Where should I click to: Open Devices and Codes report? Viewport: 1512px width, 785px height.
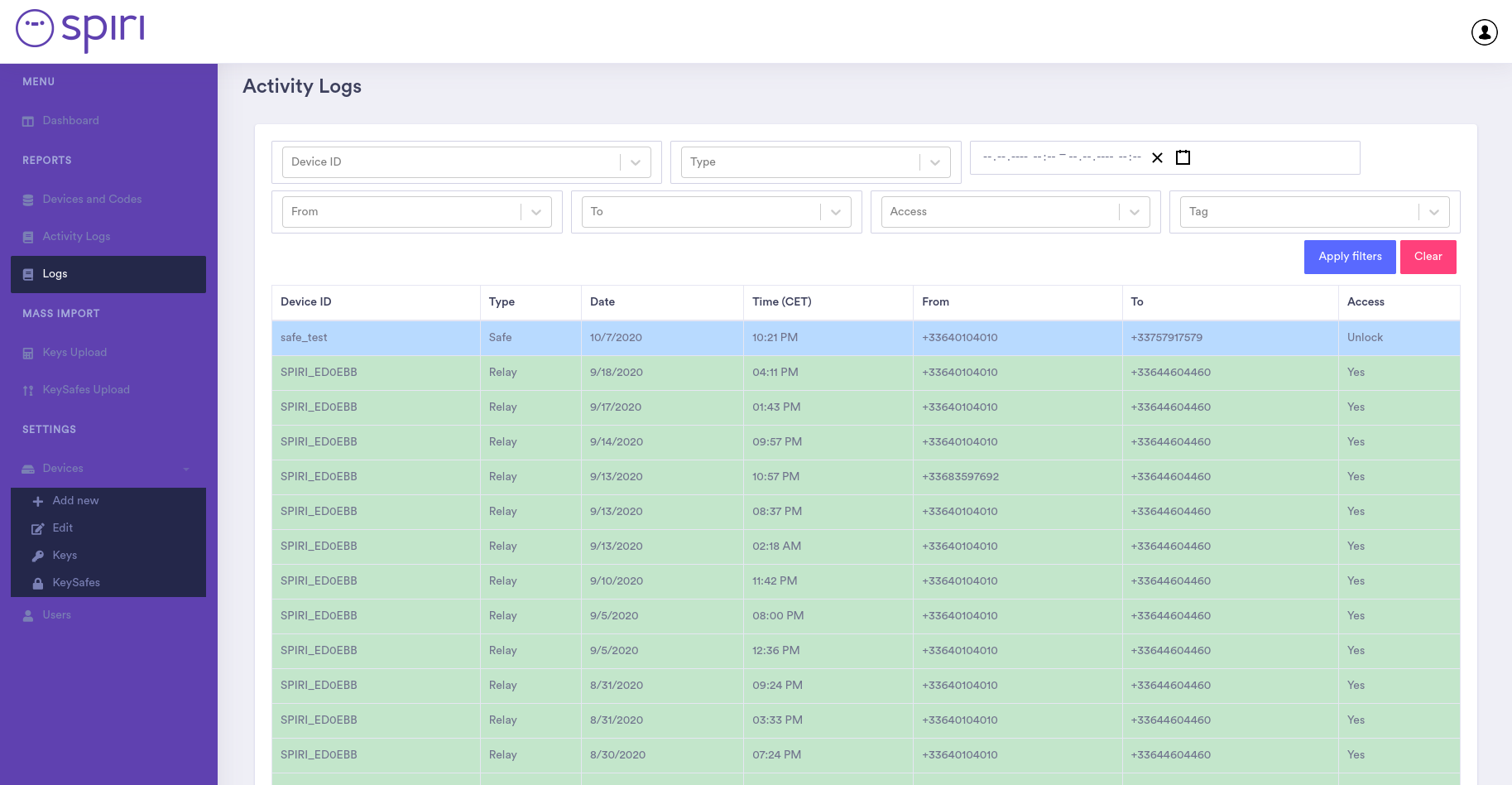(92, 200)
